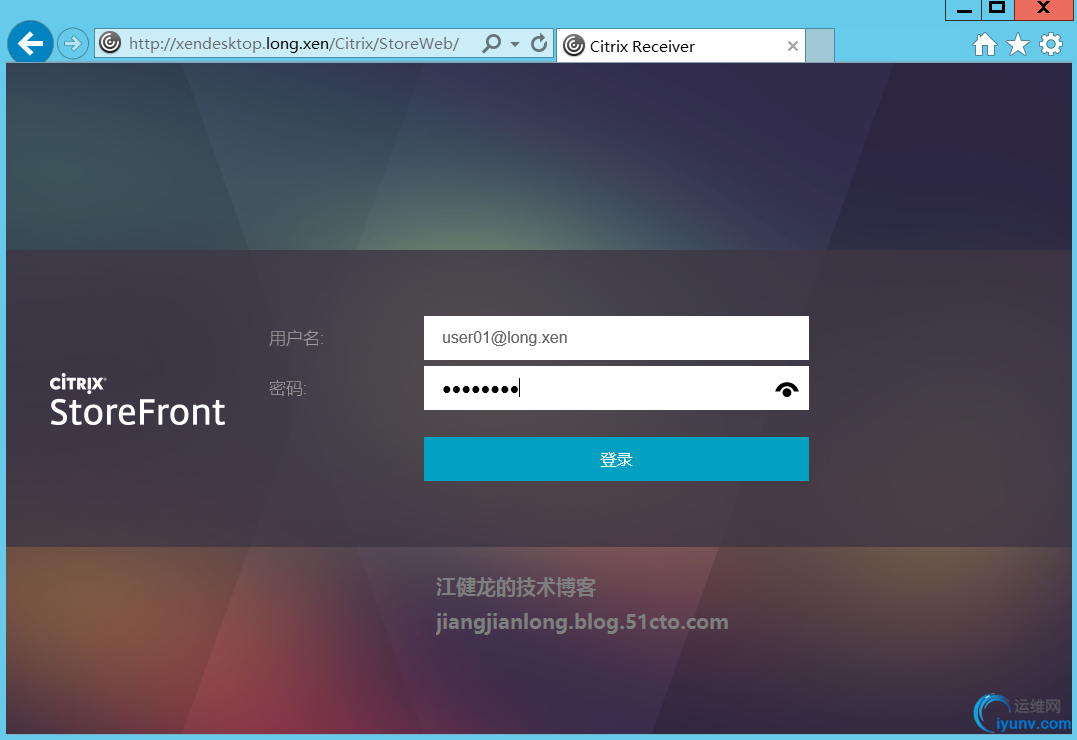Open browser Tools gear menu
The width and height of the screenshot is (1077, 740).
pyautogui.click(x=1050, y=45)
